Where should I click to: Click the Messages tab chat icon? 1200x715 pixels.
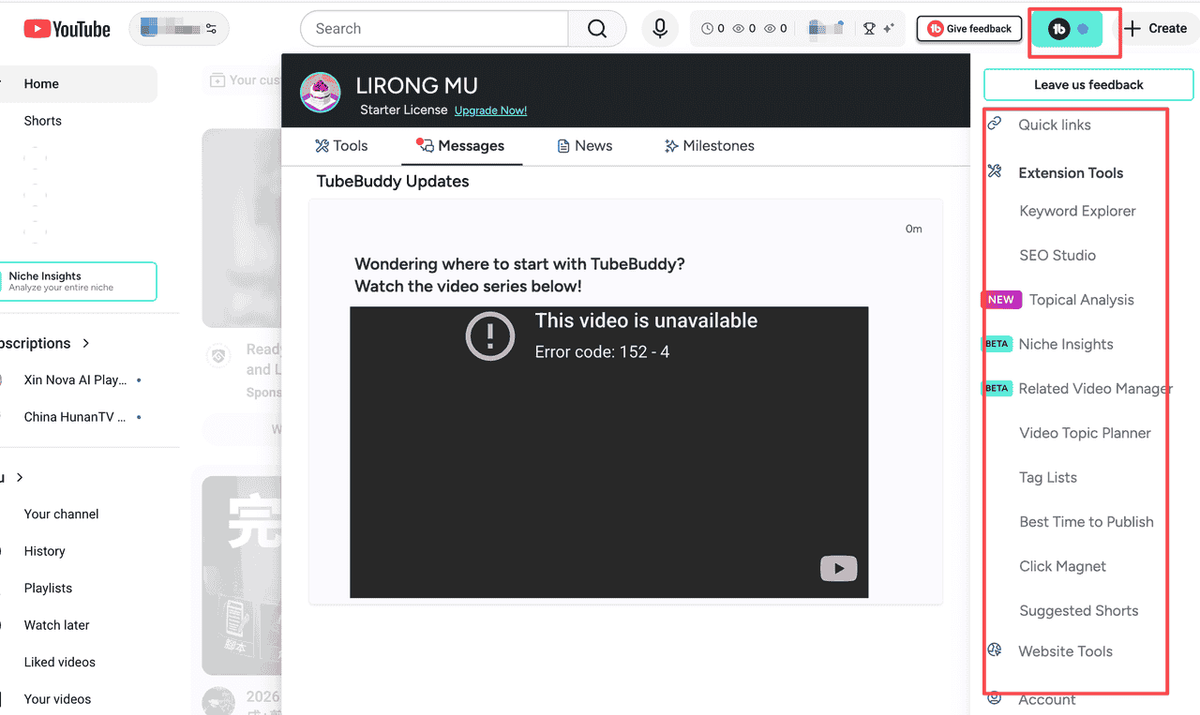point(425,146)
